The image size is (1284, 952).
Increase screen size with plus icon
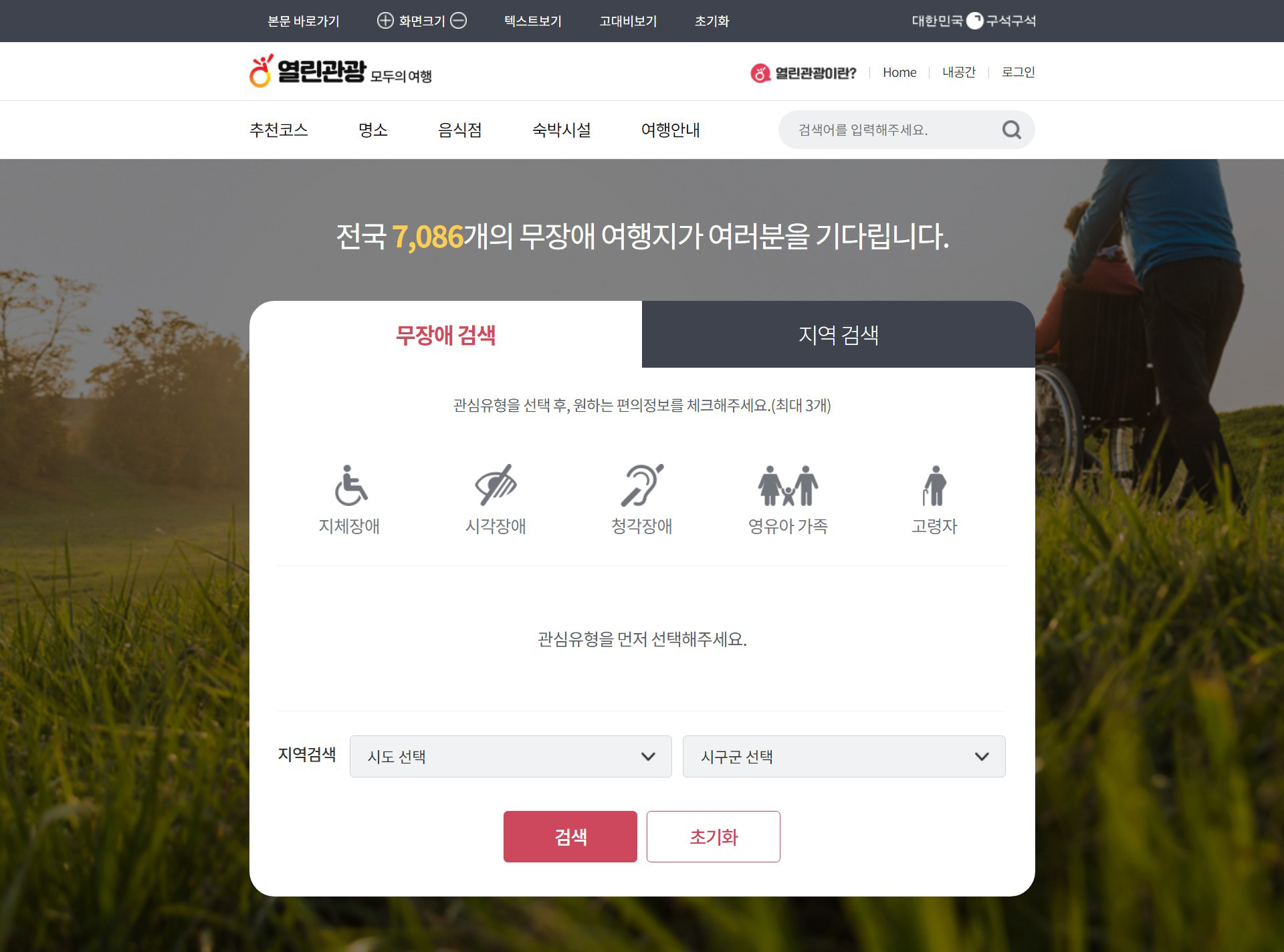(x=385, y=21)
